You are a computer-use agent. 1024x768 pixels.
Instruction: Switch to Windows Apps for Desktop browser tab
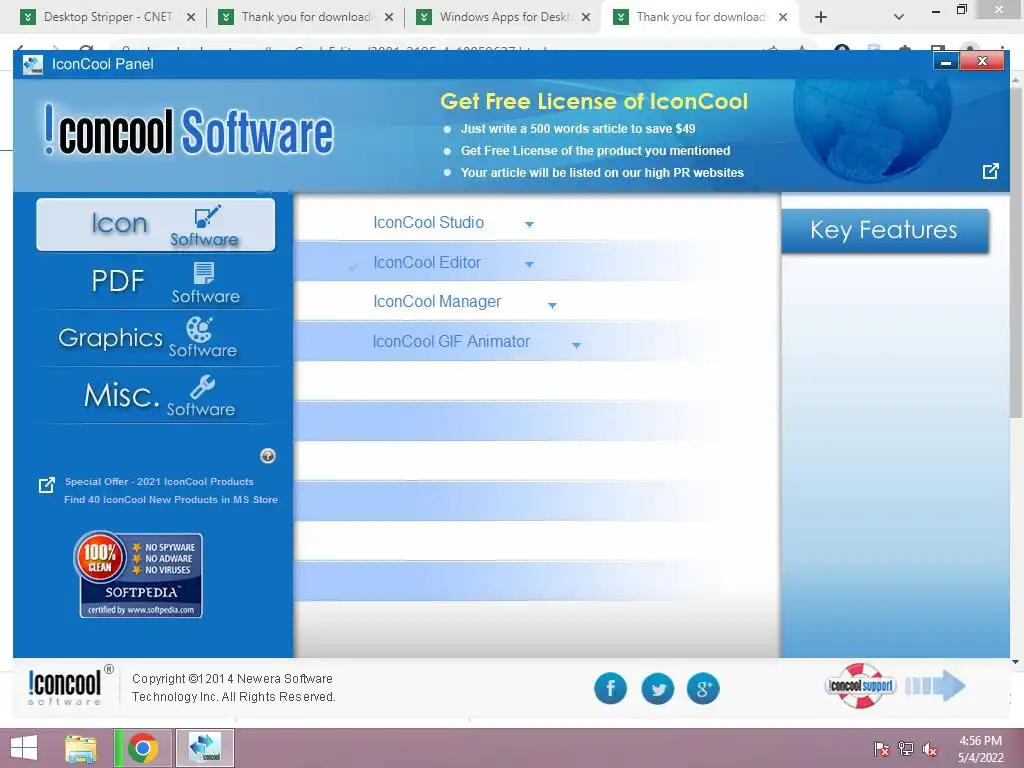coord(504,17)
